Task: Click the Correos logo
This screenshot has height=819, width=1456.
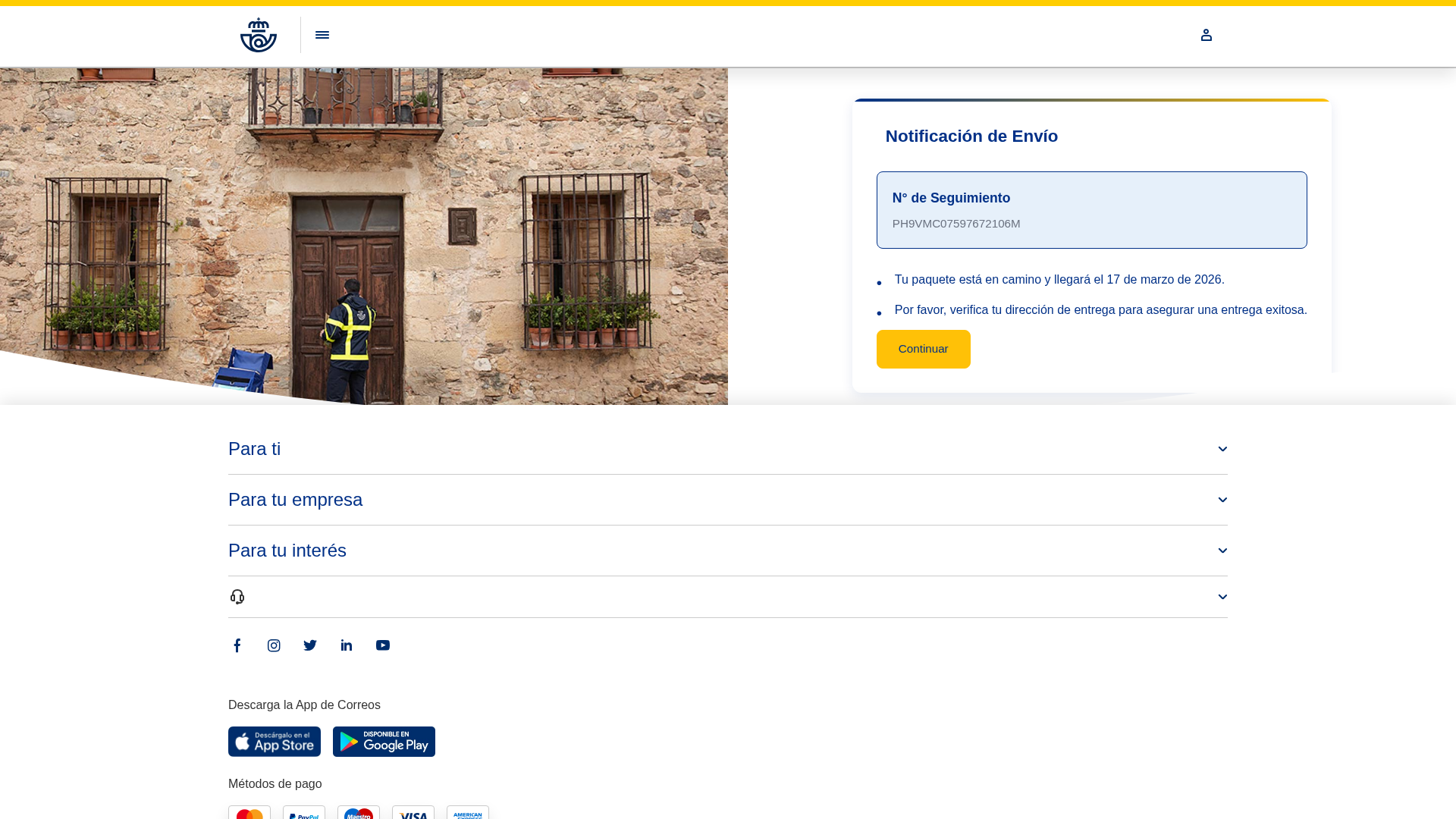Action: click(x=259, y=35)
